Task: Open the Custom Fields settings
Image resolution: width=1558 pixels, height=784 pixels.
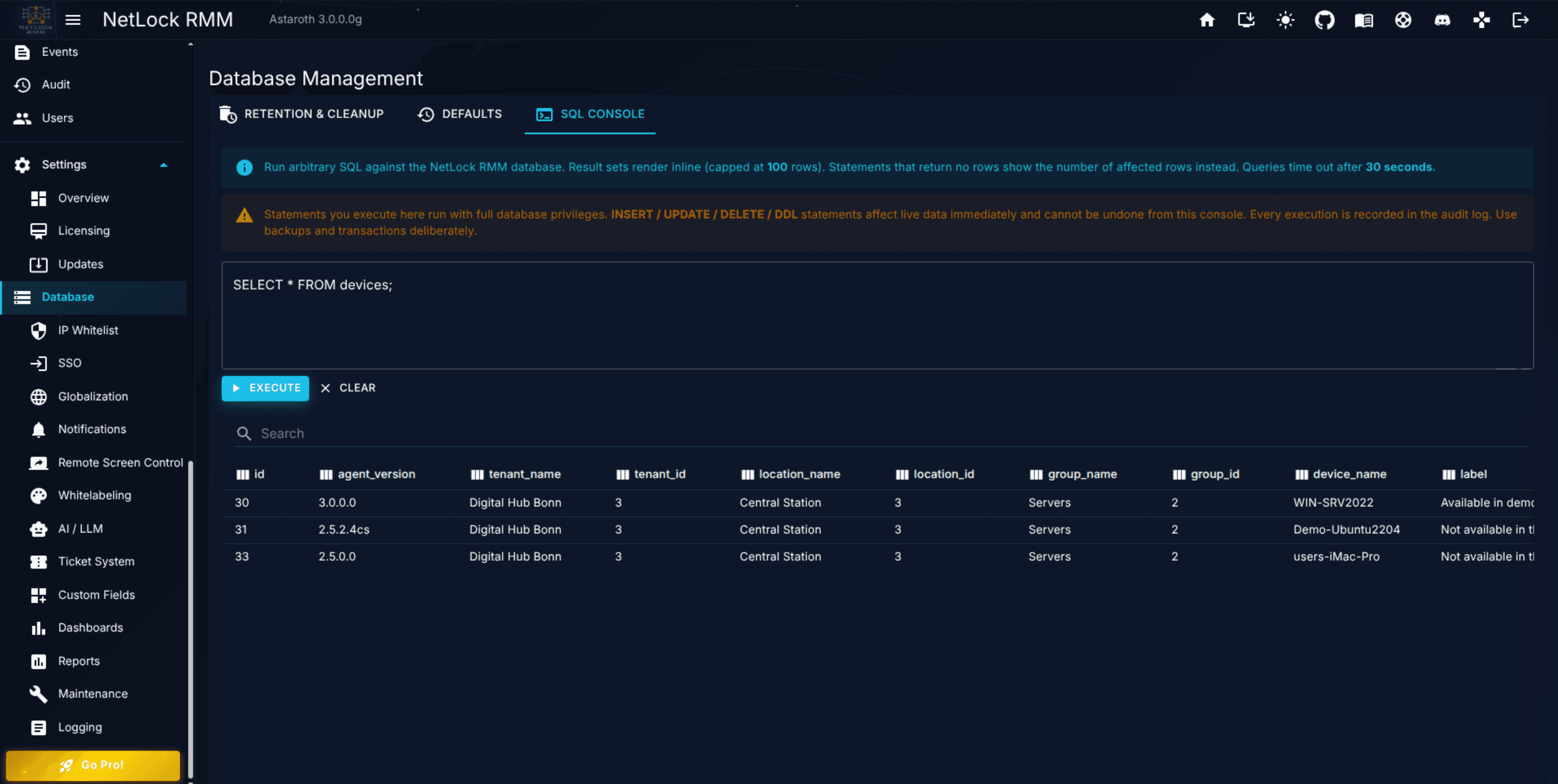Action: (x=94, y=595)
